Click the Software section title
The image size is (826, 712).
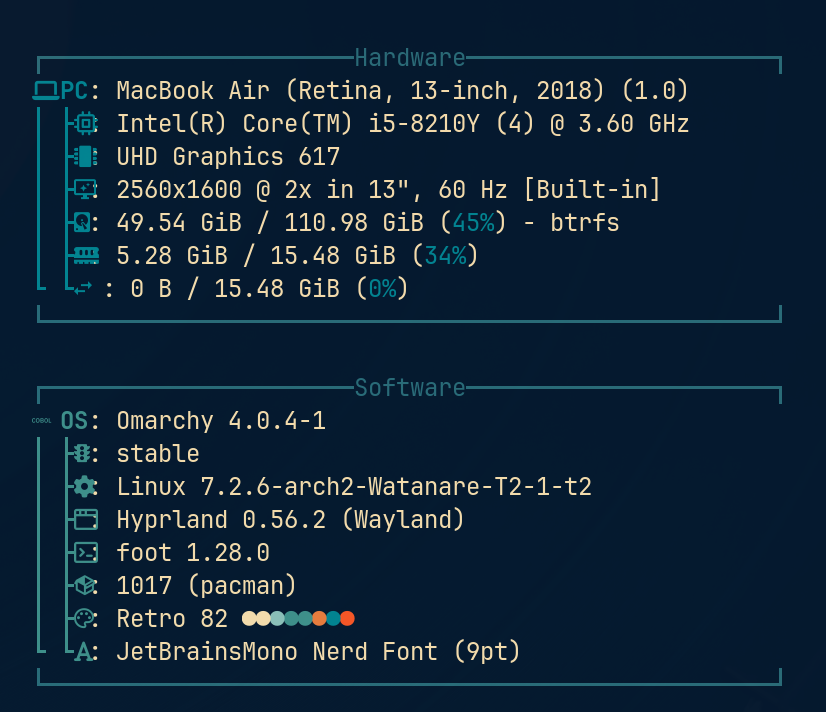point(410,388)
